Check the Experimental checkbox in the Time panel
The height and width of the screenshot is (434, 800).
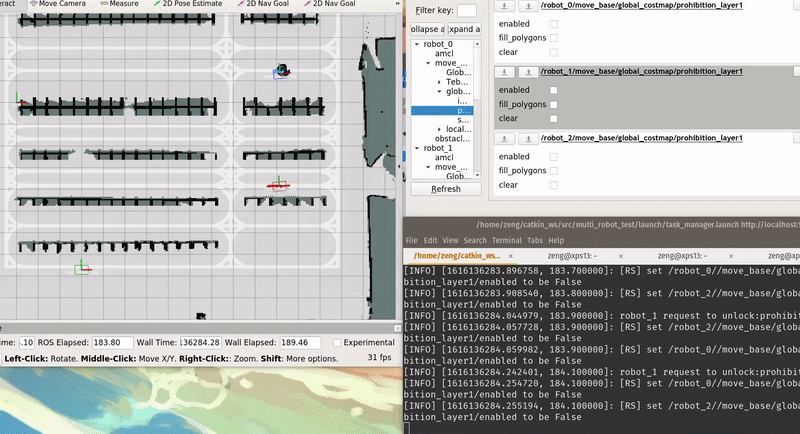337,343
